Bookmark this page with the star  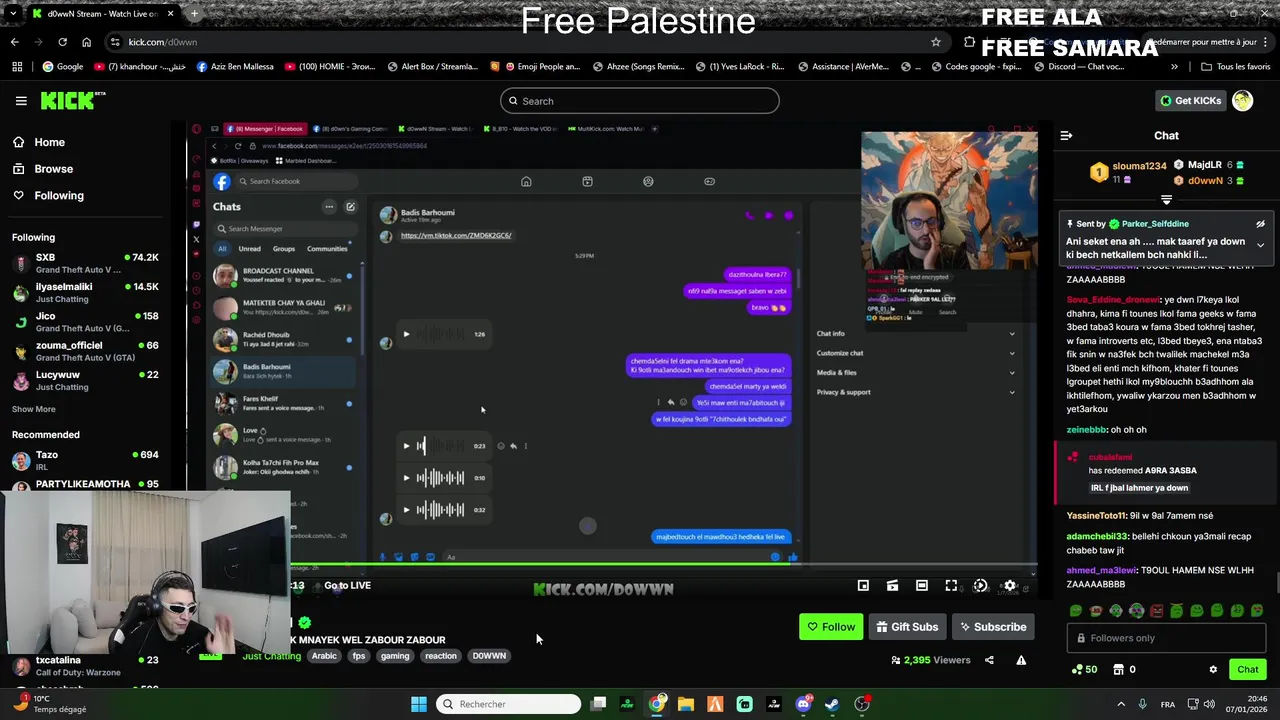pyautogui.click(x=935, y=42)
